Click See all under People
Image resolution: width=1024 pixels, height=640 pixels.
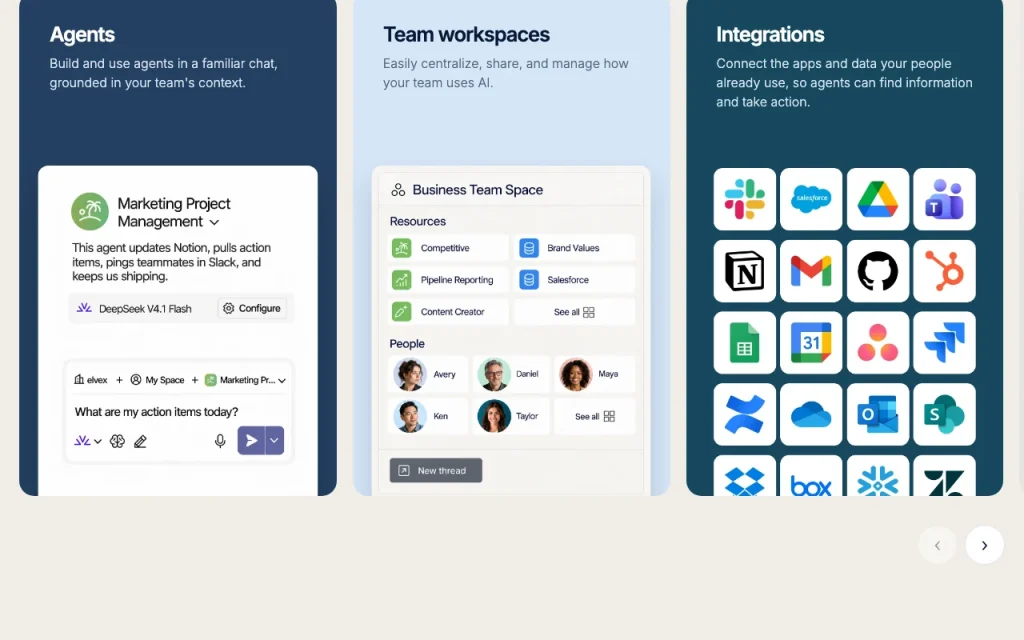[x=594, y=416]
